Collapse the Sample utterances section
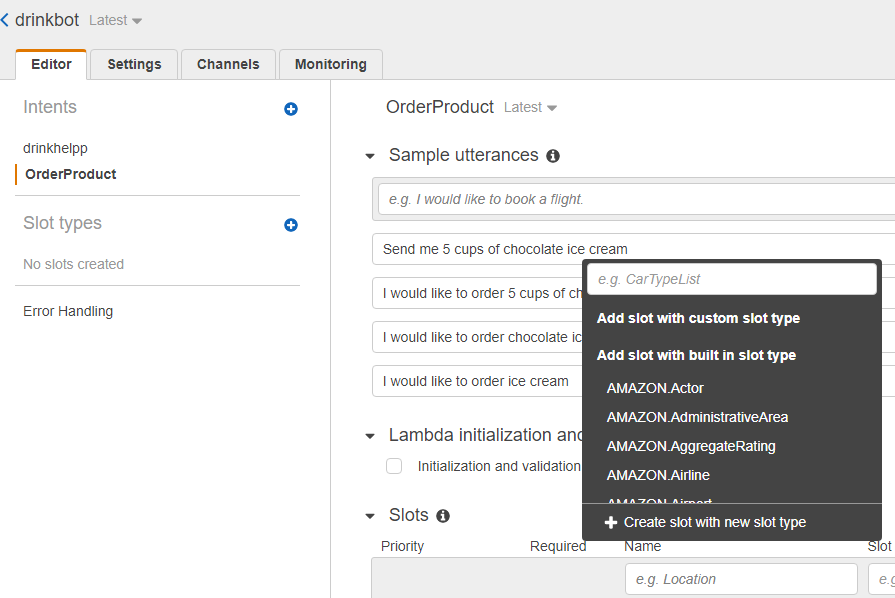Image resolution: width=895 pixels, height=598 pixels. (x=370, y=156)
